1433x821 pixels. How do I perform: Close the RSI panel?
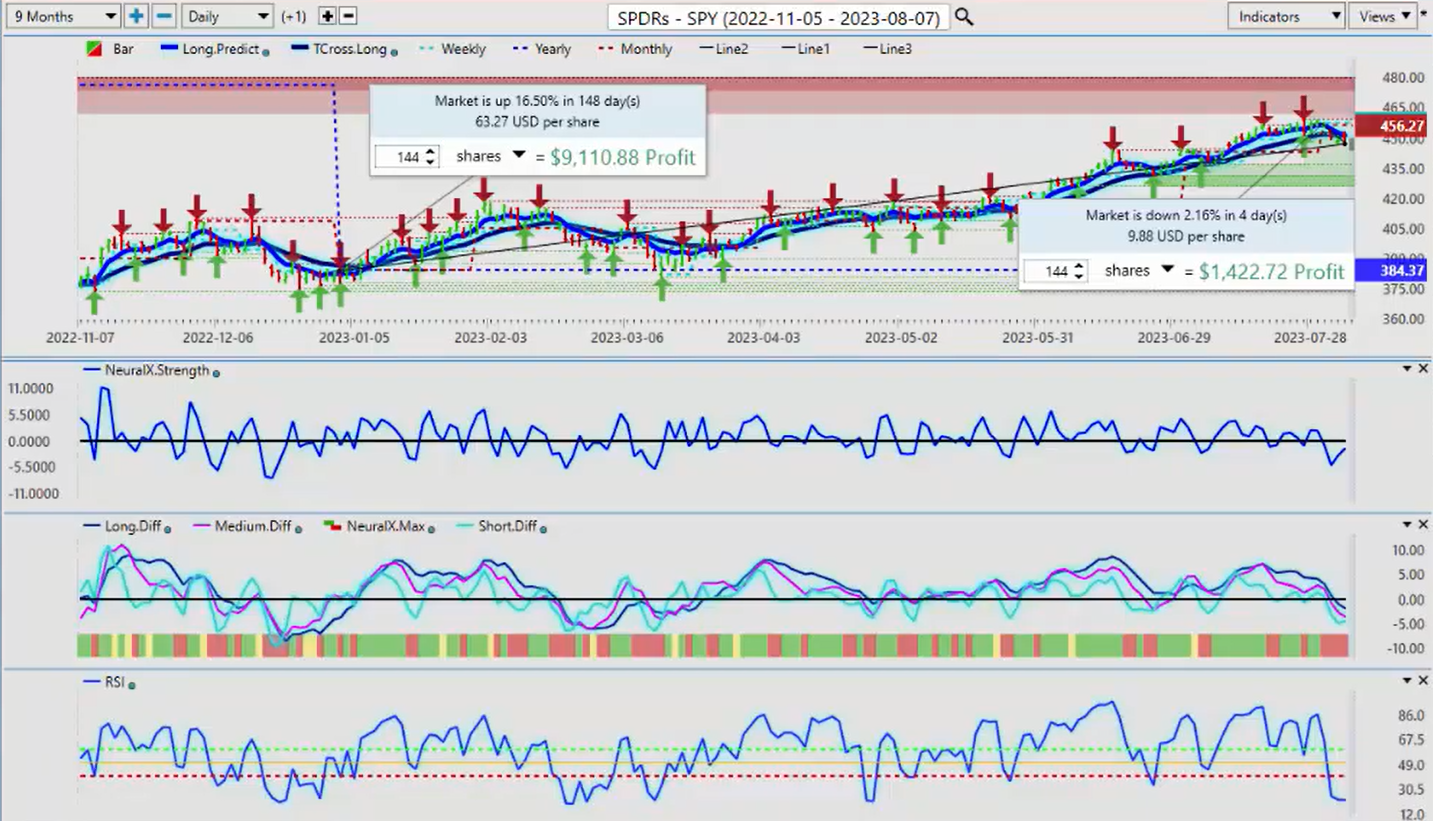coord(1423,680)
